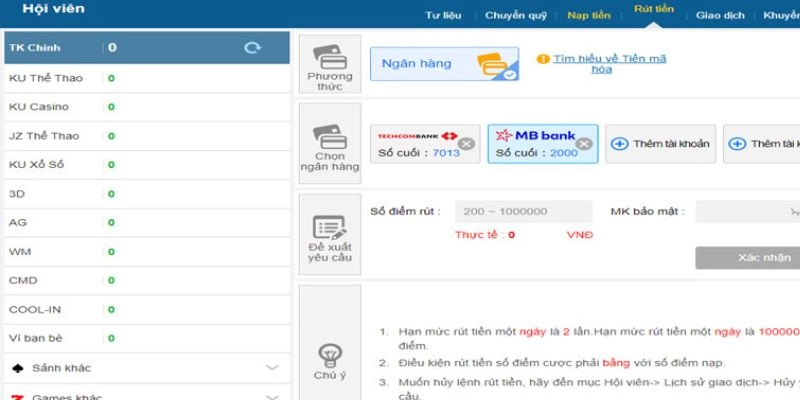Select the KU Xổ Số wallet row
800x400 pixels.
(147, 165)
